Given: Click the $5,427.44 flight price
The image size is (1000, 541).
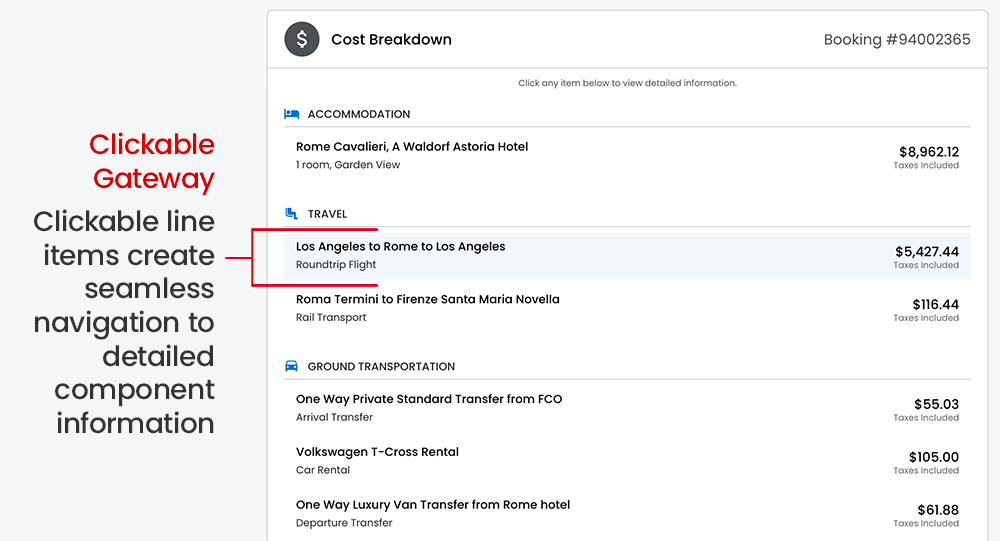Looking at the screenshot, I should coord(926,252).
